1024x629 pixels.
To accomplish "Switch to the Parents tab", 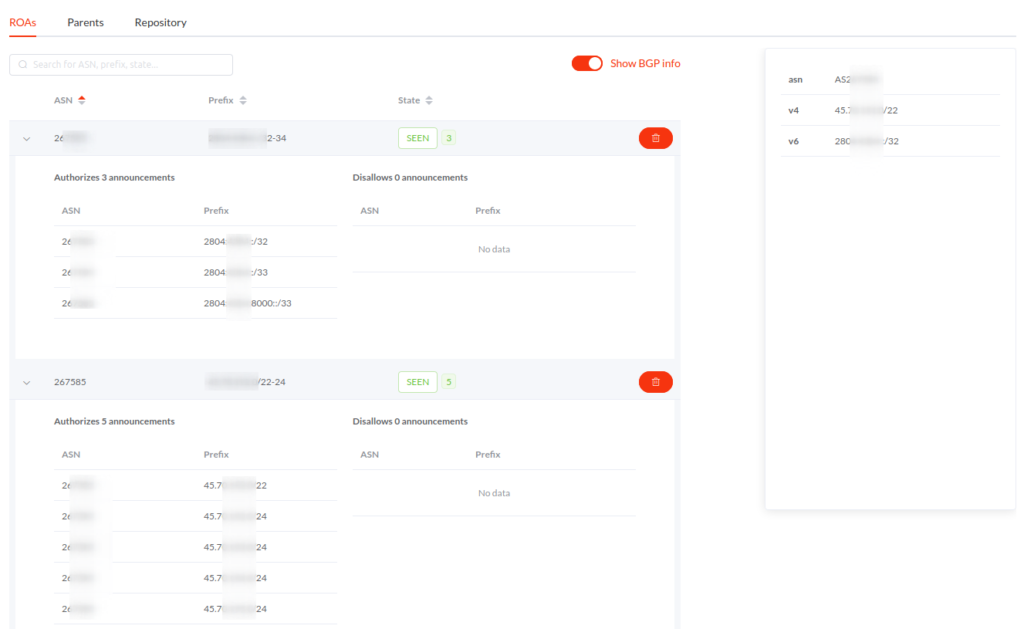I will (85, 21).
